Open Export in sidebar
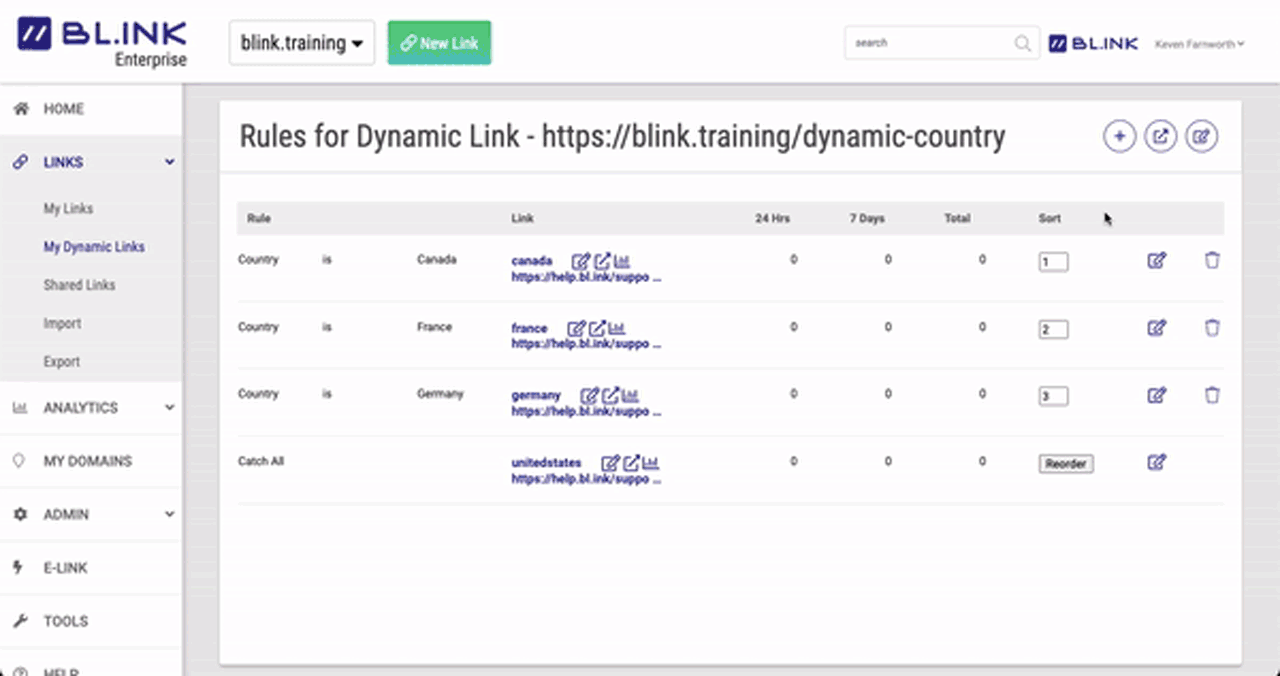The image size is (1280, 676). (x=62, y=362)
